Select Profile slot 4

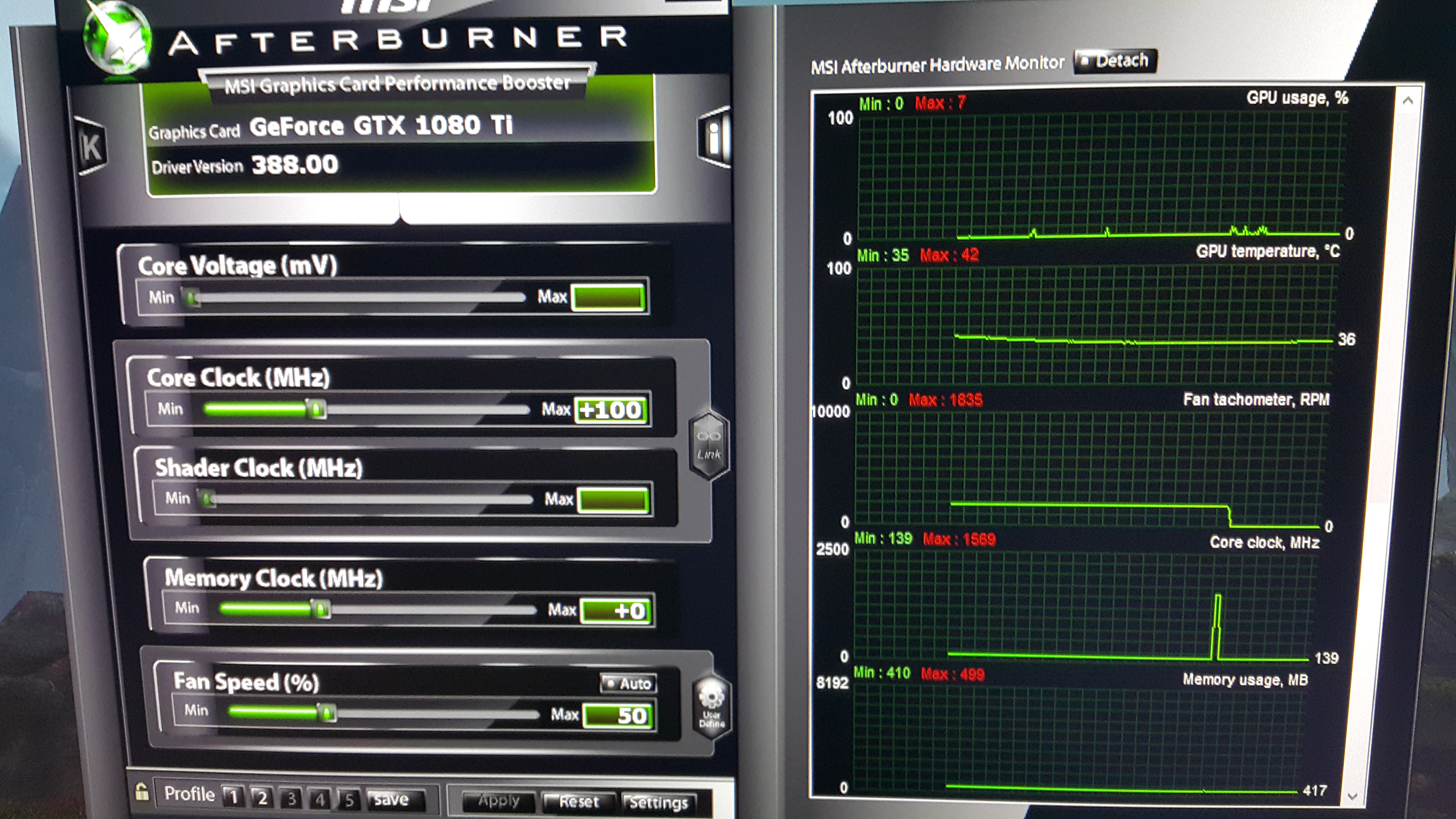click(x=320, y=799)
